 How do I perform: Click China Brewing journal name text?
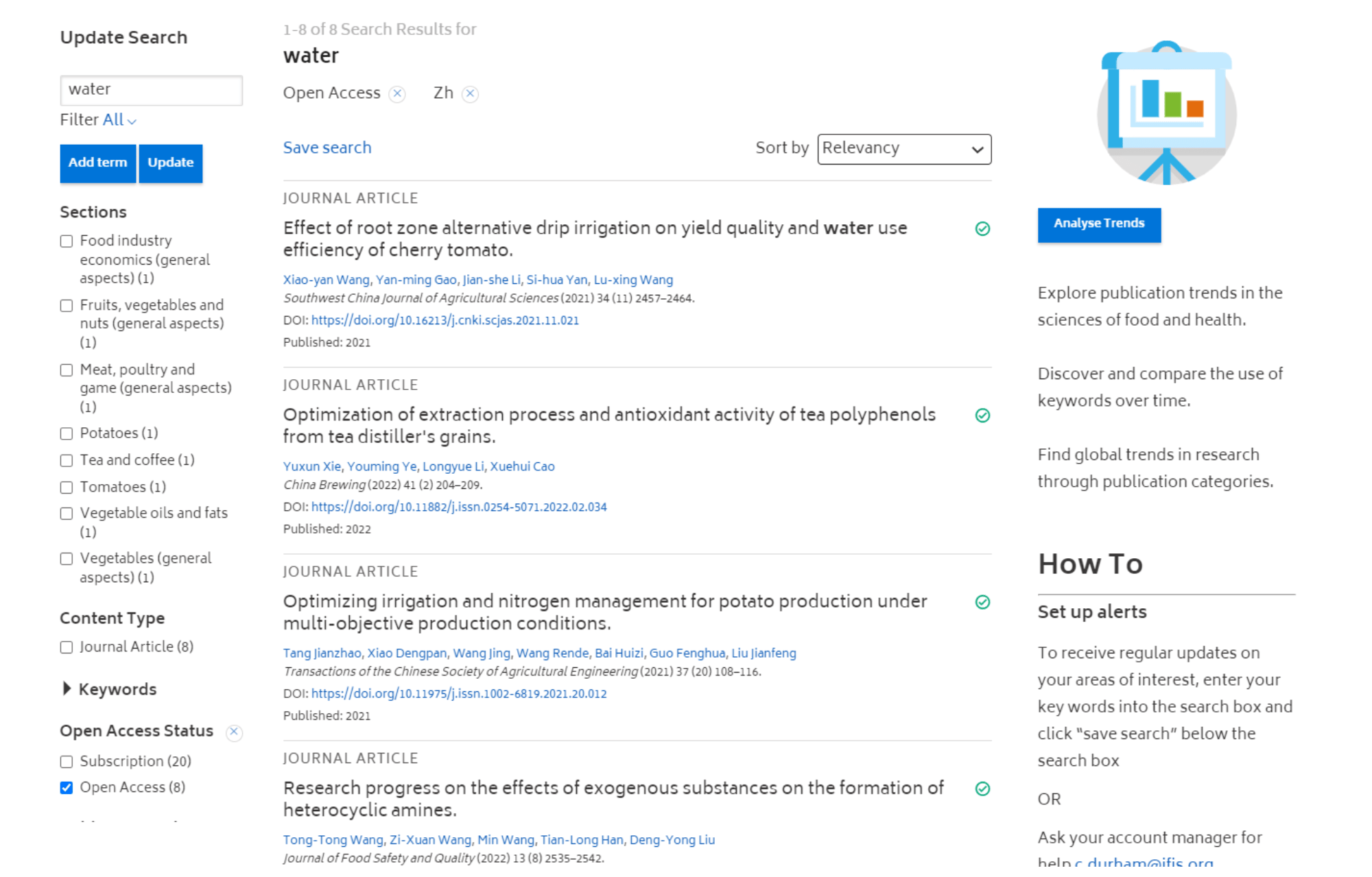(x=324, y=485)
